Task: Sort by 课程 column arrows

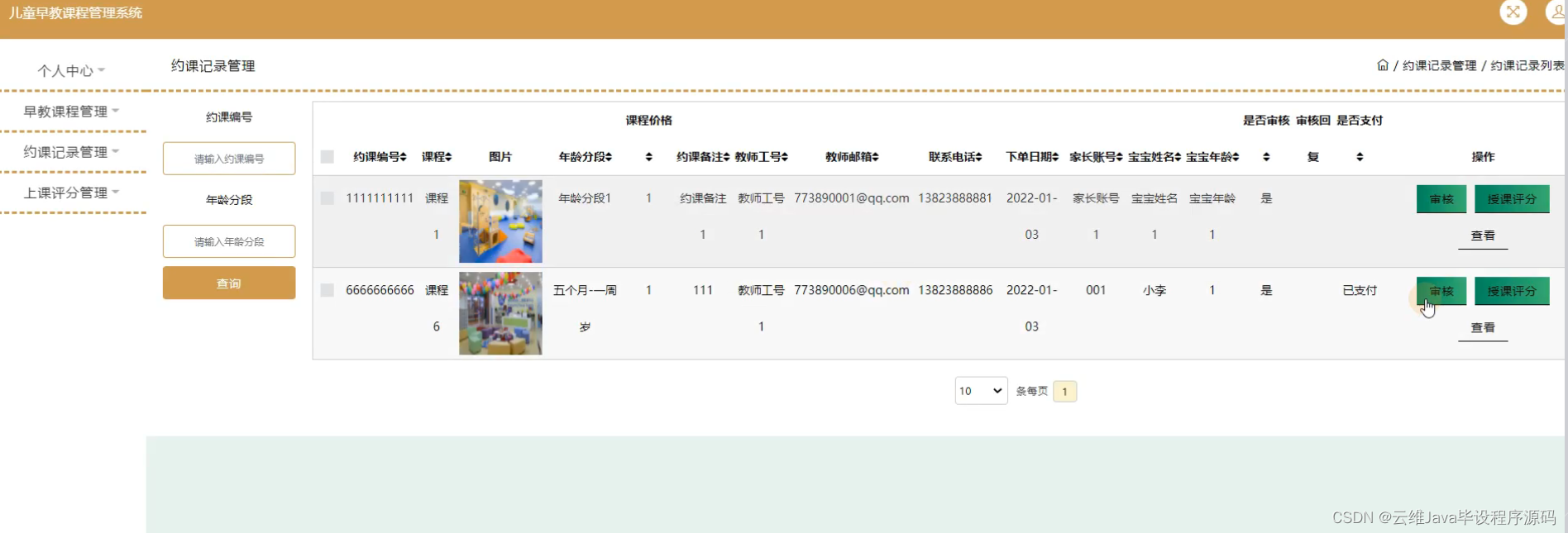Action: click(x=448, y=157)
